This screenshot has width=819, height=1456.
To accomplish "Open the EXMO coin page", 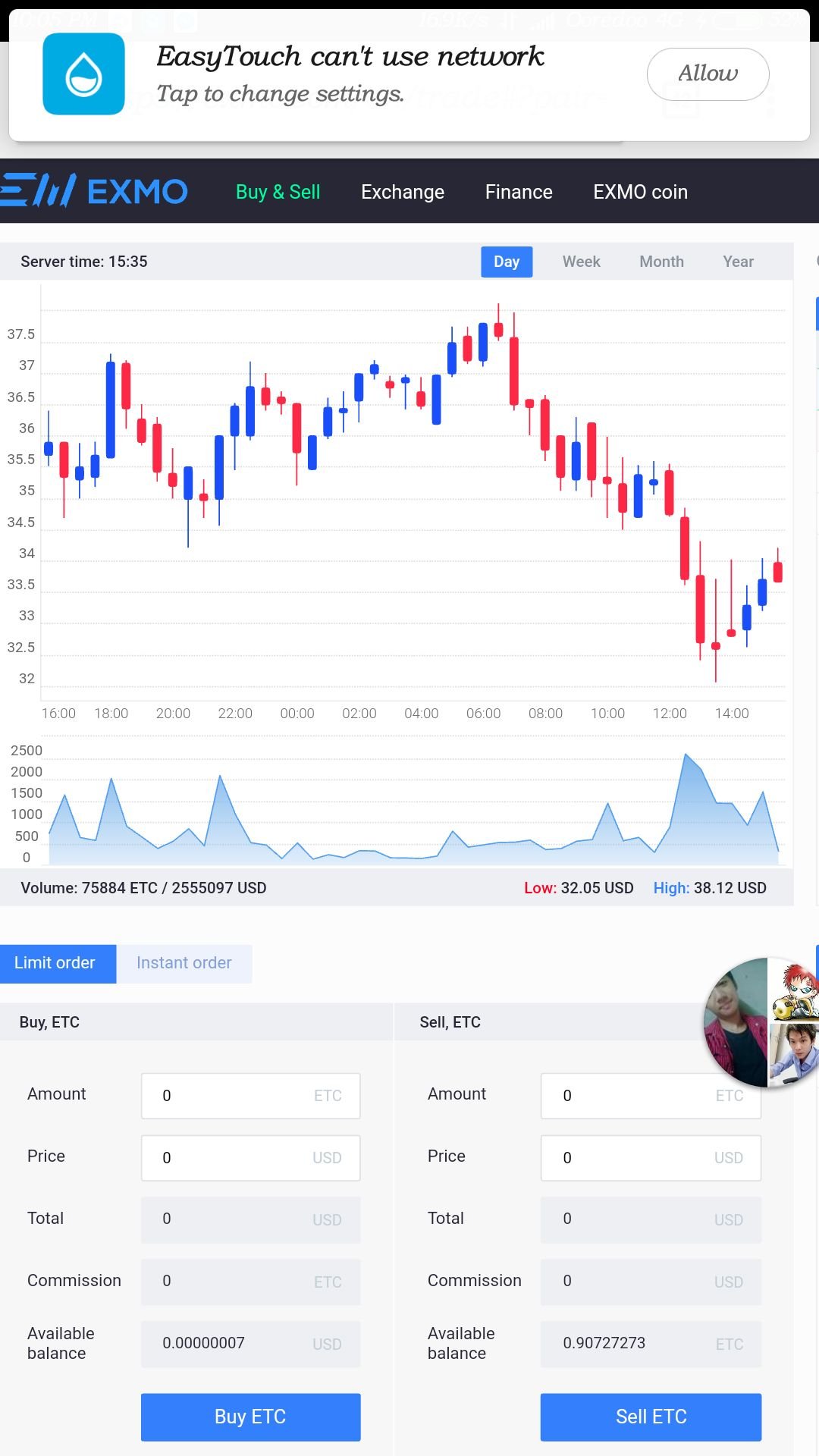I will [640, 192].
